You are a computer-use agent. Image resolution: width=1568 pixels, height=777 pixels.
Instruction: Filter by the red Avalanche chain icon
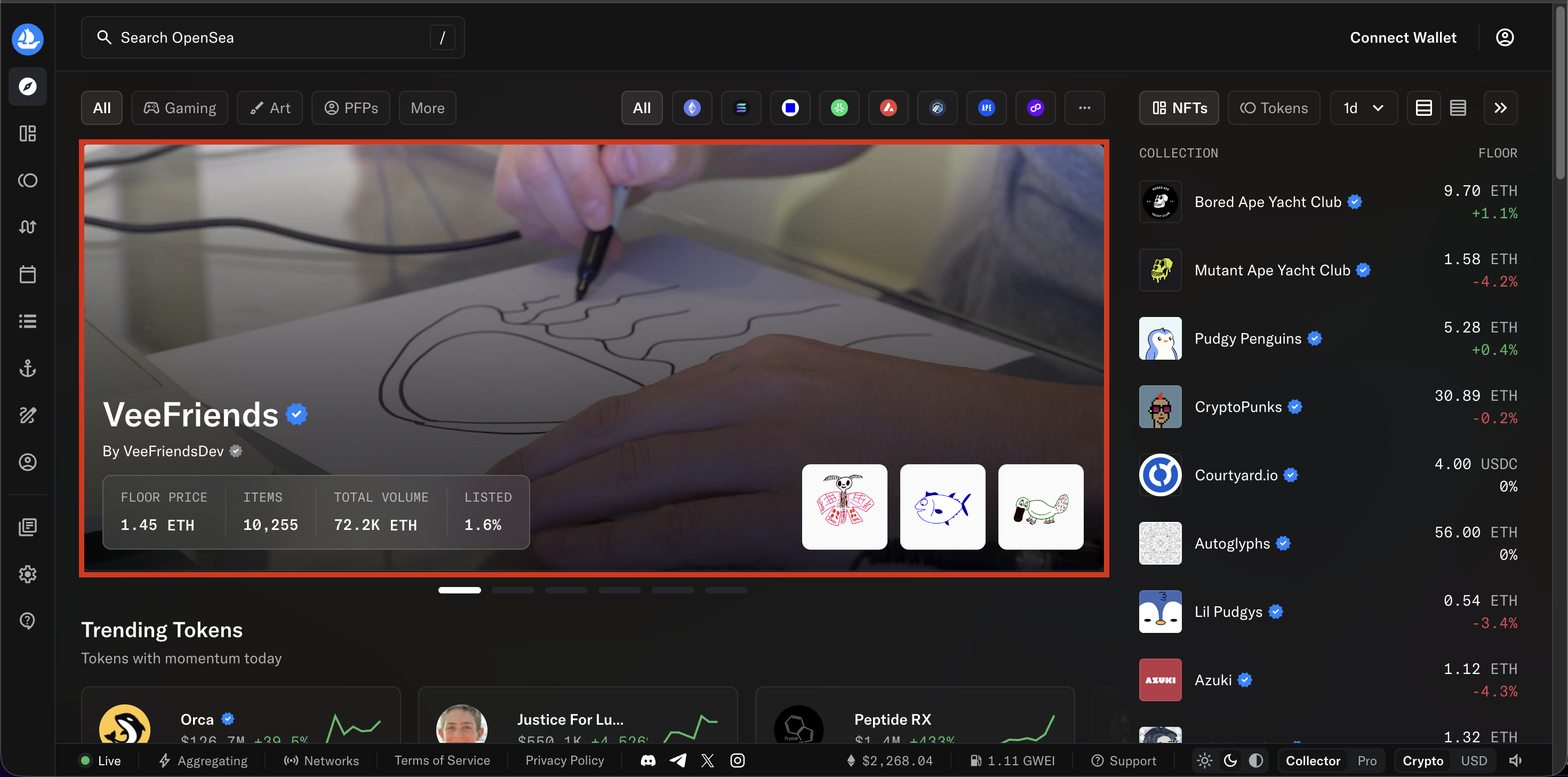point(889,108)
